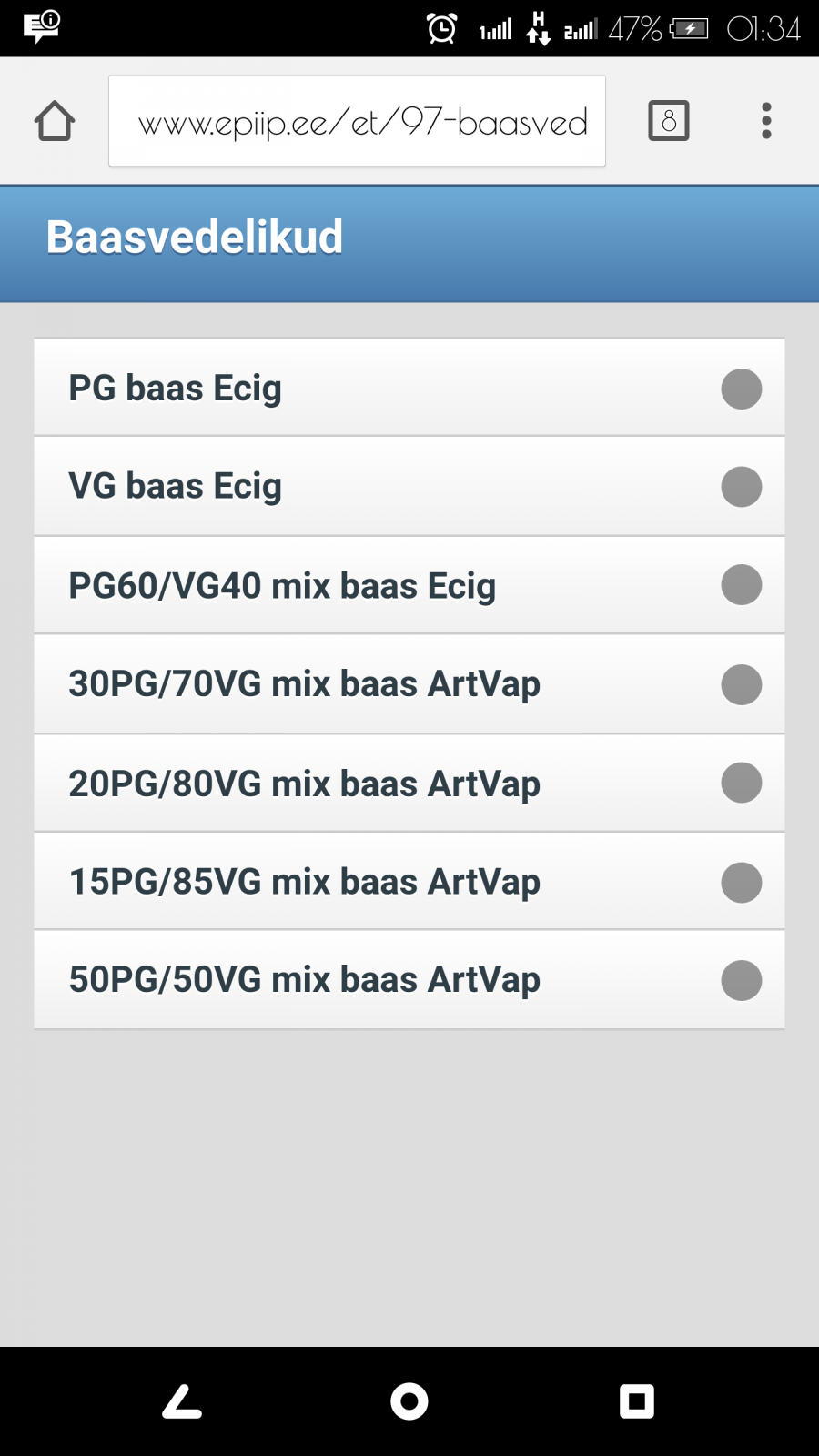Open the 50PG/50VG mix baas ArtVap item
The image size is (819, 1456).
(409, 980)
